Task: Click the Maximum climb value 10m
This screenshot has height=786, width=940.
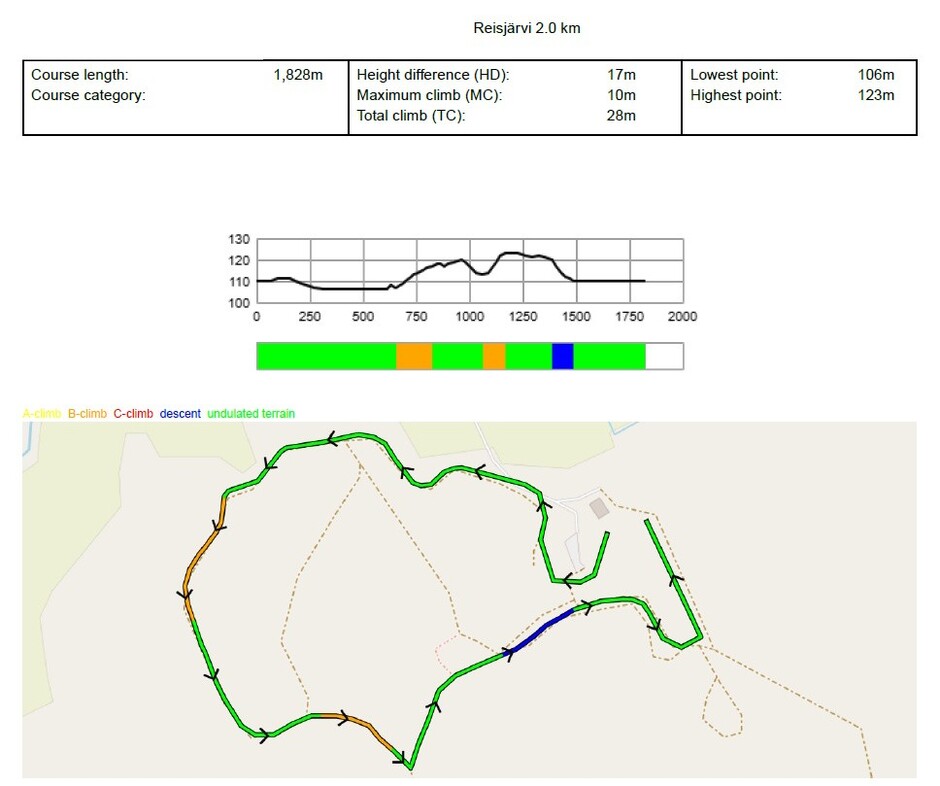Action: pyautogui.click(x=621, y=96)
